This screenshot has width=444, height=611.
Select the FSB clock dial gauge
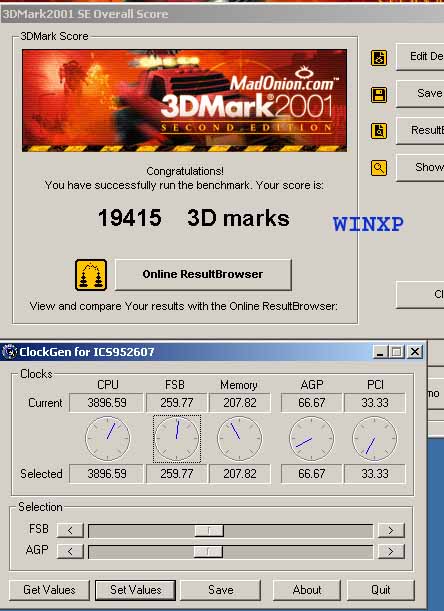[177, 439]
